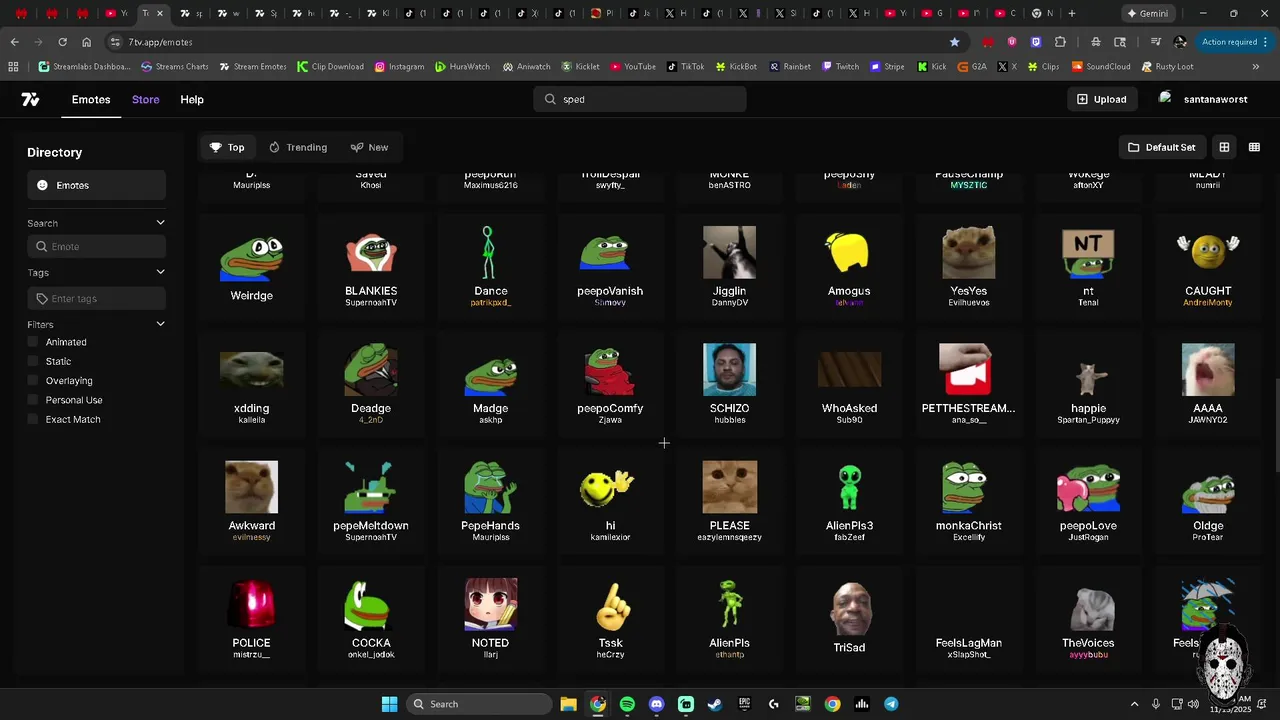This screenshot has width=1280, height=720.
Task: Open the Clip Download bookmark
Action: (x=330, y=67)
